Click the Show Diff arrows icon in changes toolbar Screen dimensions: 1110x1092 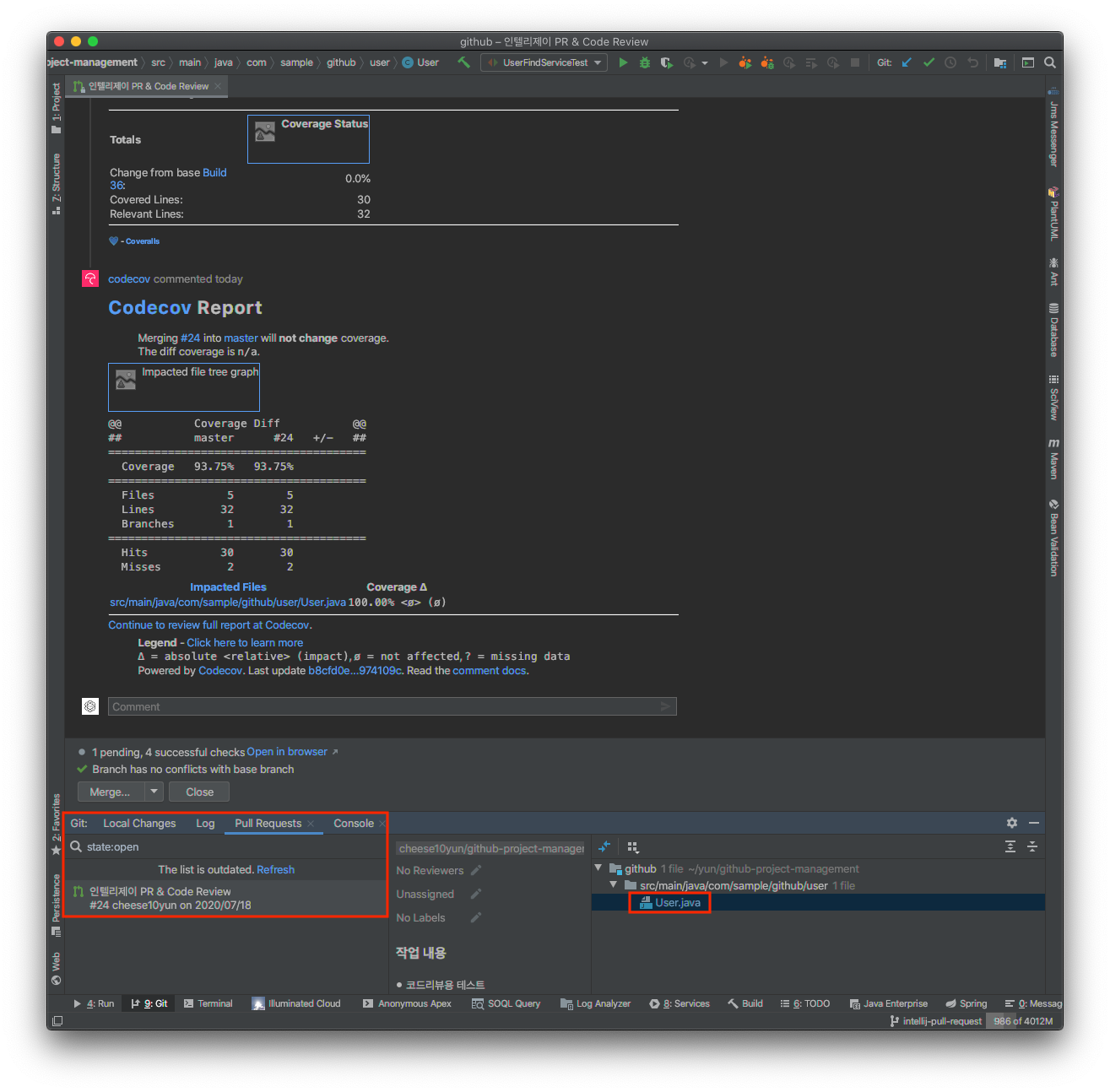604,846
